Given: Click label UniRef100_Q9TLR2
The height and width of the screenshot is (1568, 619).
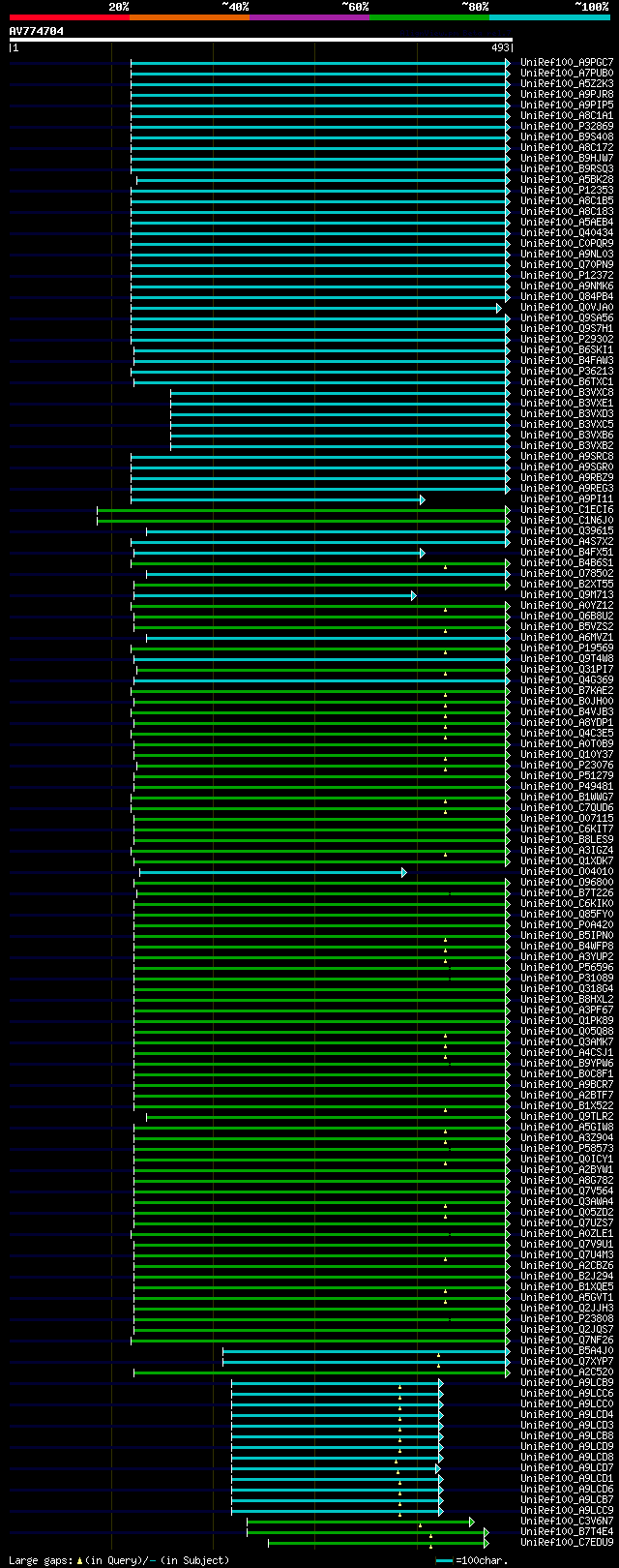Looking at the screenshot, I should (567, 1116).
